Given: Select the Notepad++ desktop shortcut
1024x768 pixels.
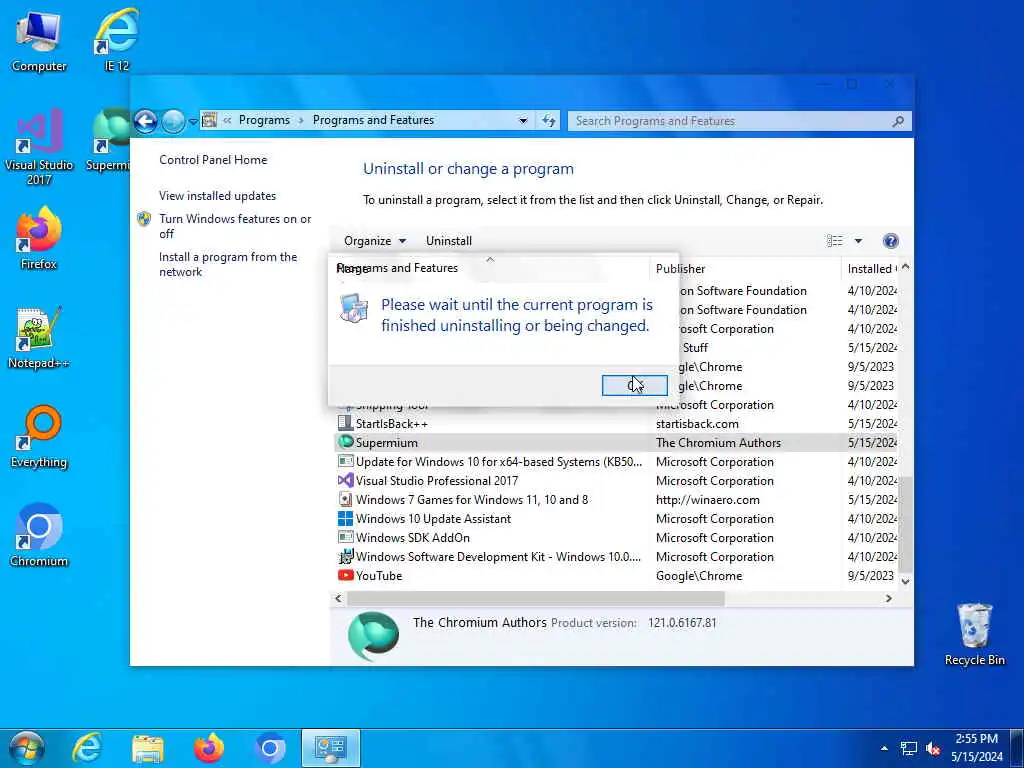Looking at the screenshot, I should click(39, 338).
